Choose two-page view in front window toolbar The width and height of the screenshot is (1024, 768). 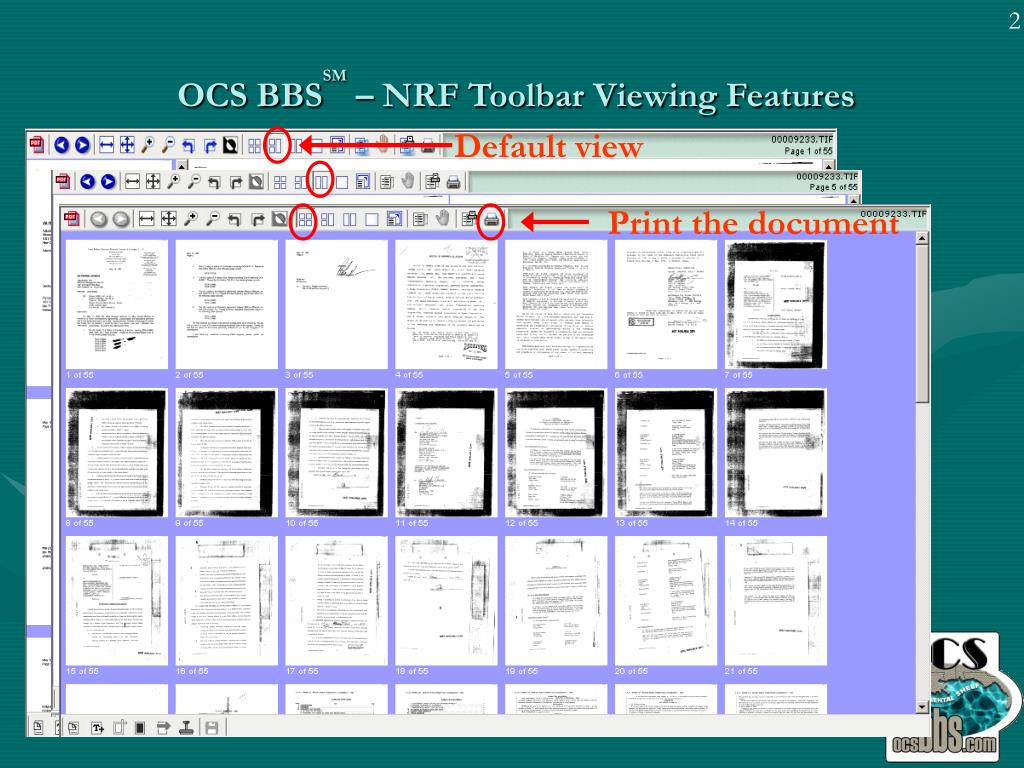click(349, 219)
